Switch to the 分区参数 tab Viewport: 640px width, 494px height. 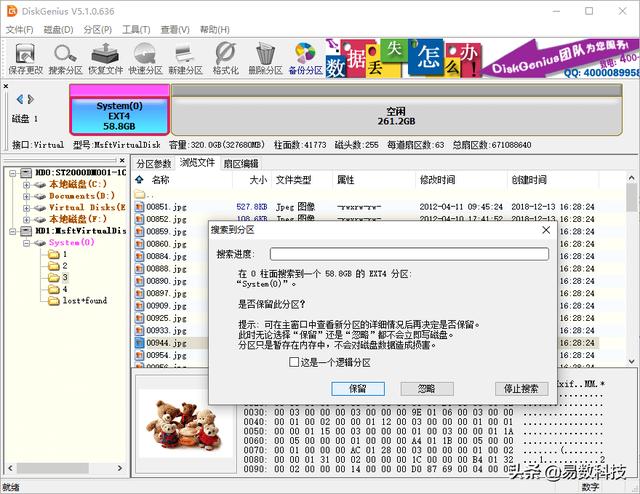click(153, 164)
